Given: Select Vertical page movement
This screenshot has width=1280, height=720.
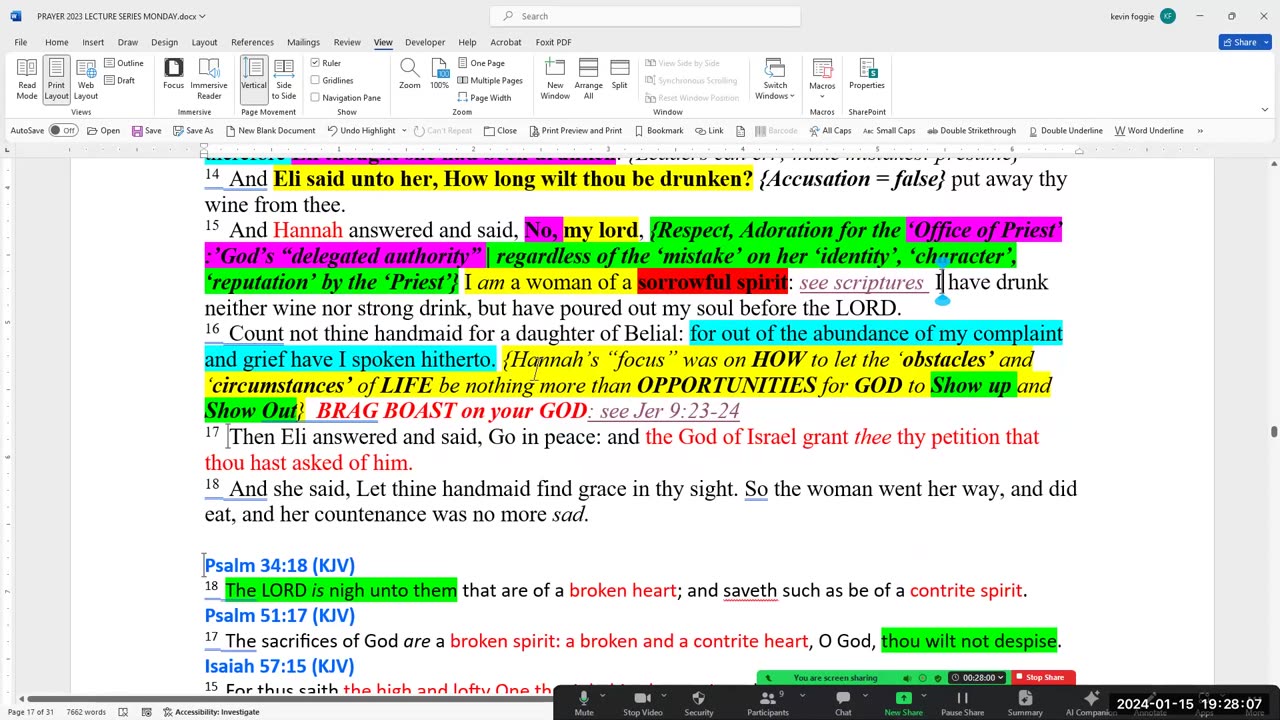Looking at the screenshot, I should [254, 79].
